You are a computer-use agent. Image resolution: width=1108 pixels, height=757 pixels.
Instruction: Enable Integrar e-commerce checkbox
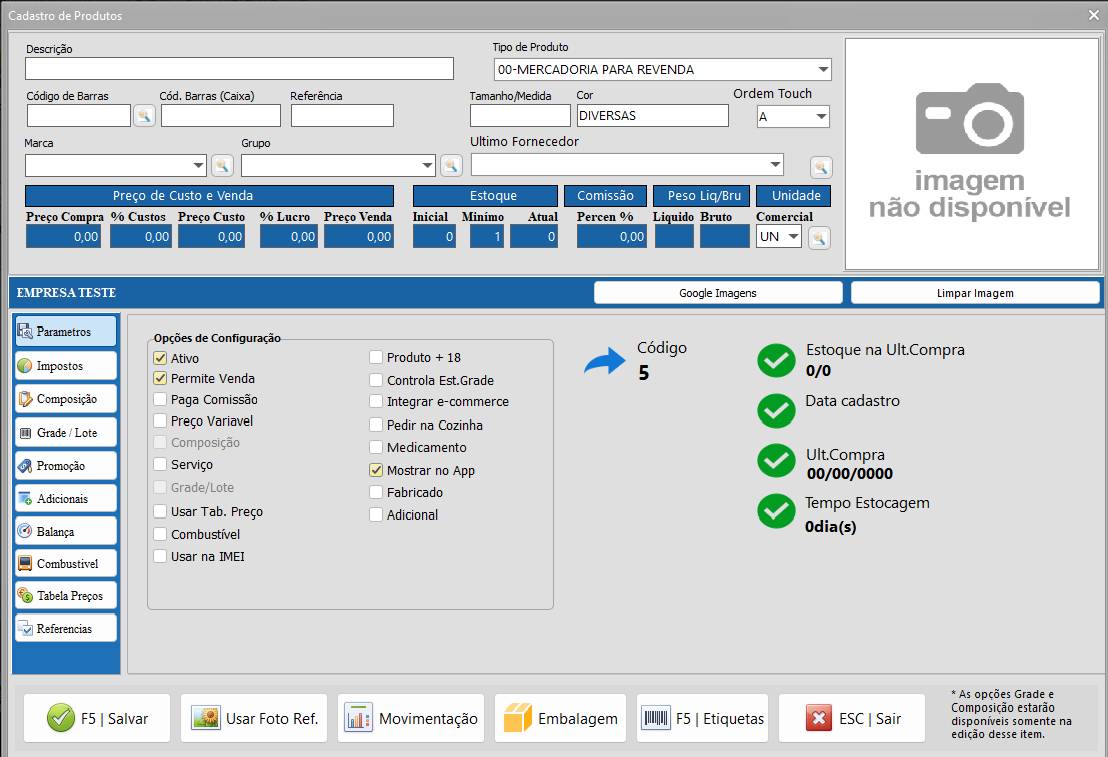point(376,401)
